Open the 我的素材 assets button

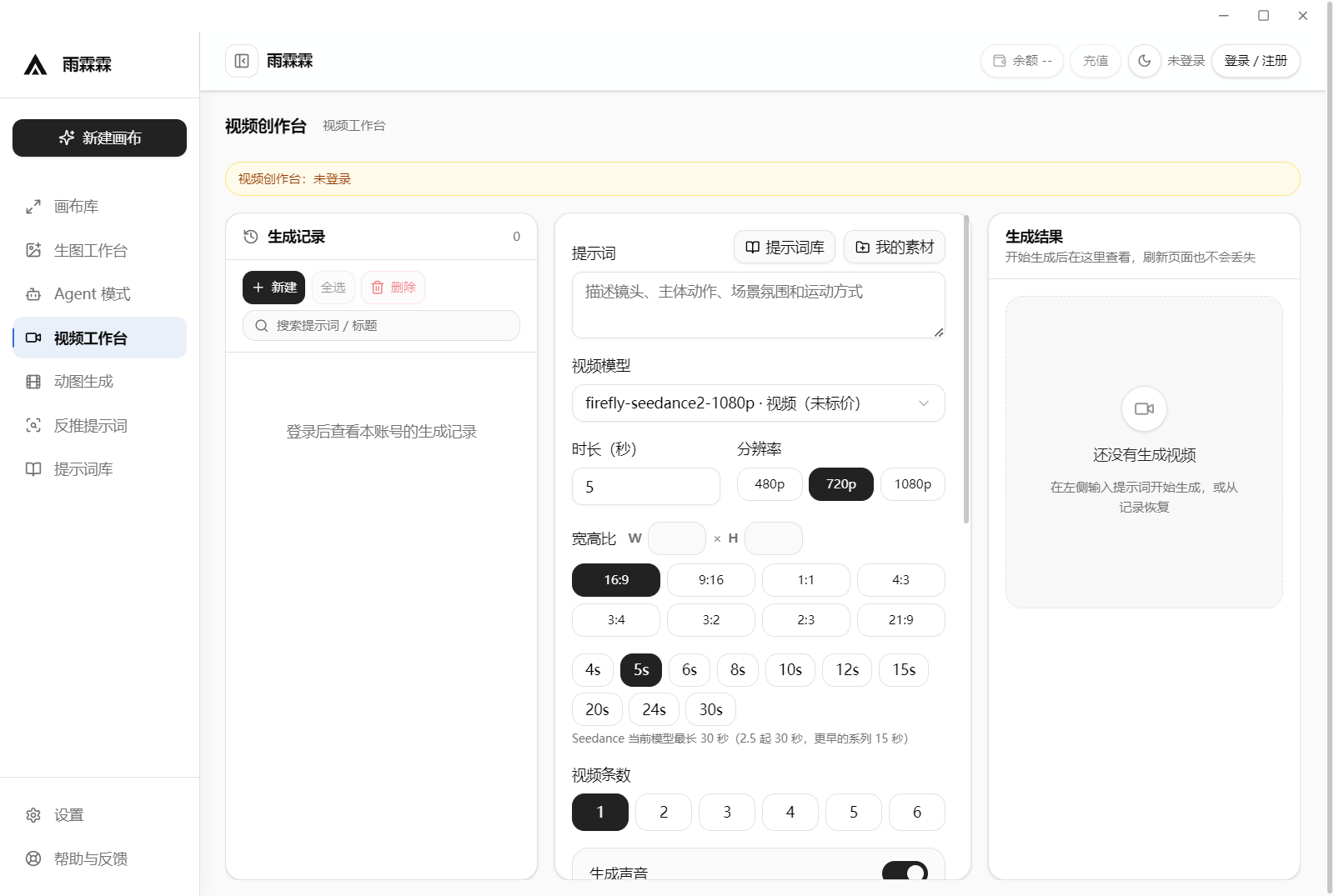[895, 248]
